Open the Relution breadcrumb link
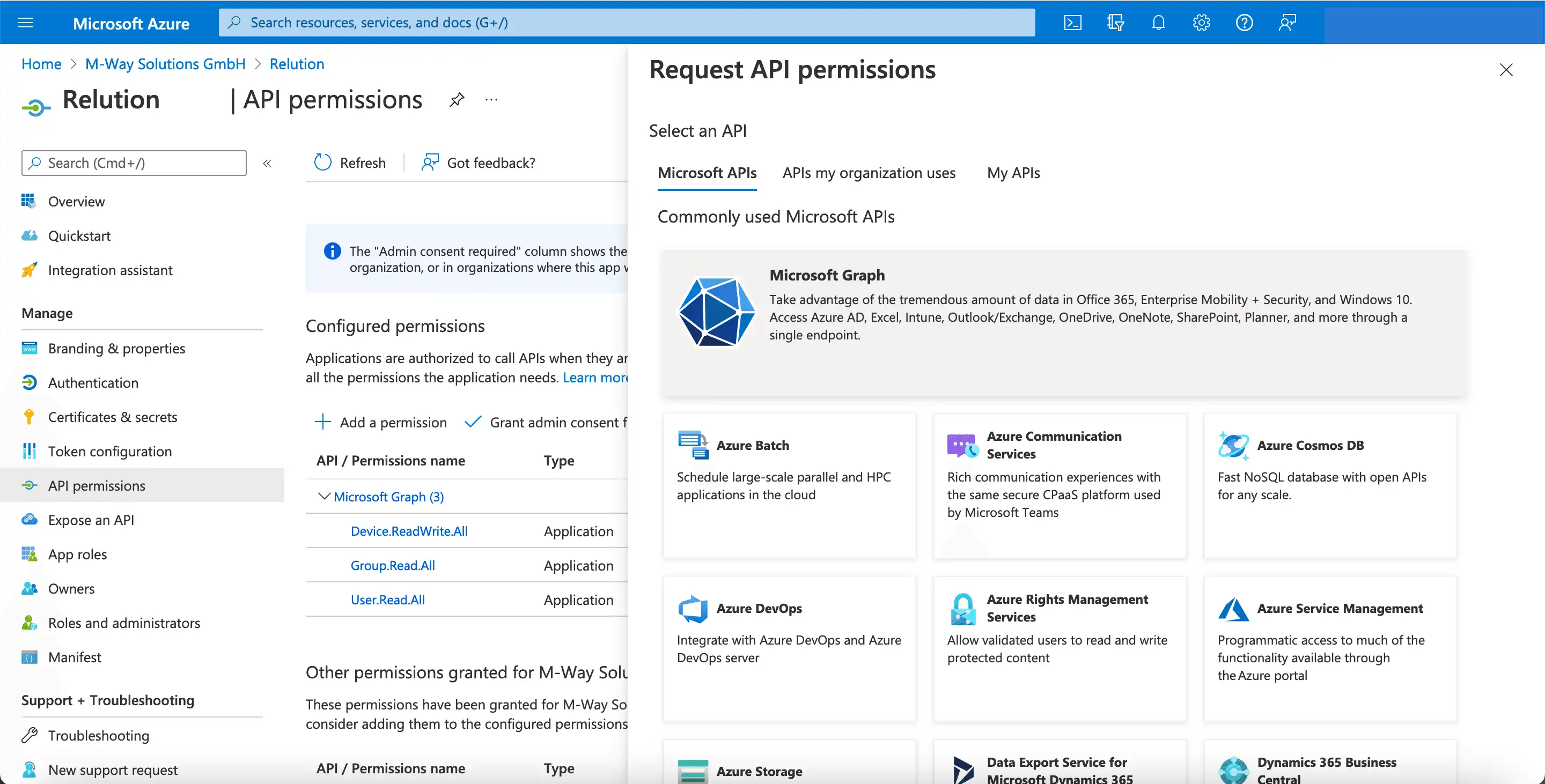 click(x=297, y=63)
